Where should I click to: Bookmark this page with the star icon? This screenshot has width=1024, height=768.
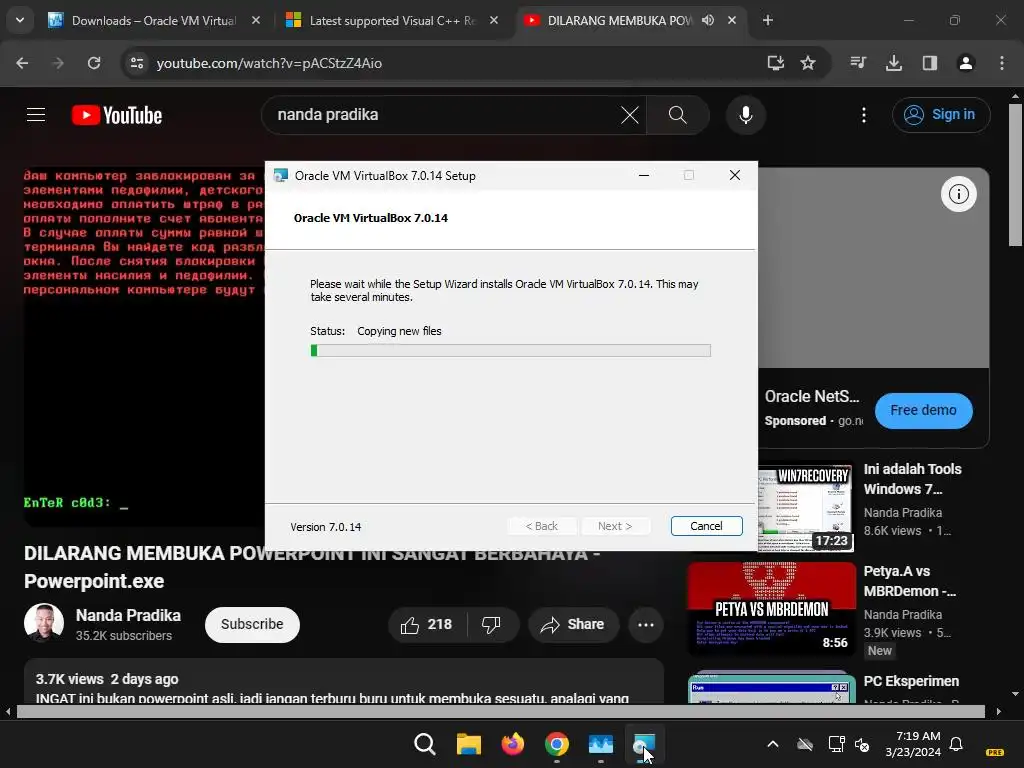[808, 63]
